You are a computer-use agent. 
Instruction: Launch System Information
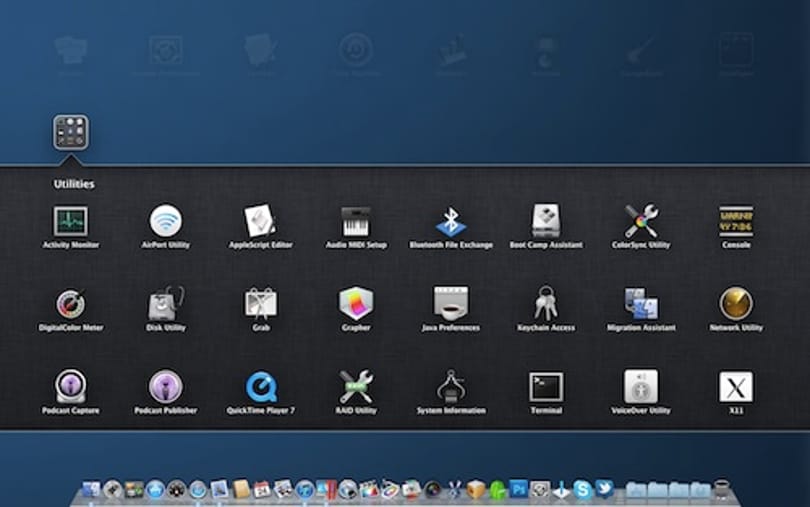tap(450, 386)
